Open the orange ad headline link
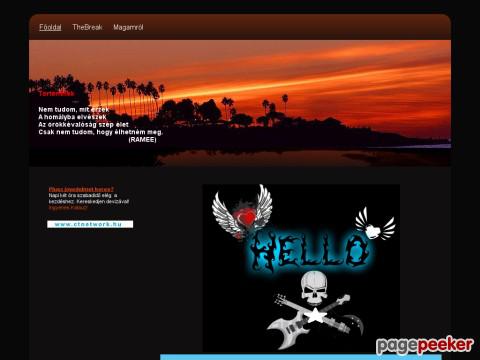480x360 pixels. coord(81,189)
